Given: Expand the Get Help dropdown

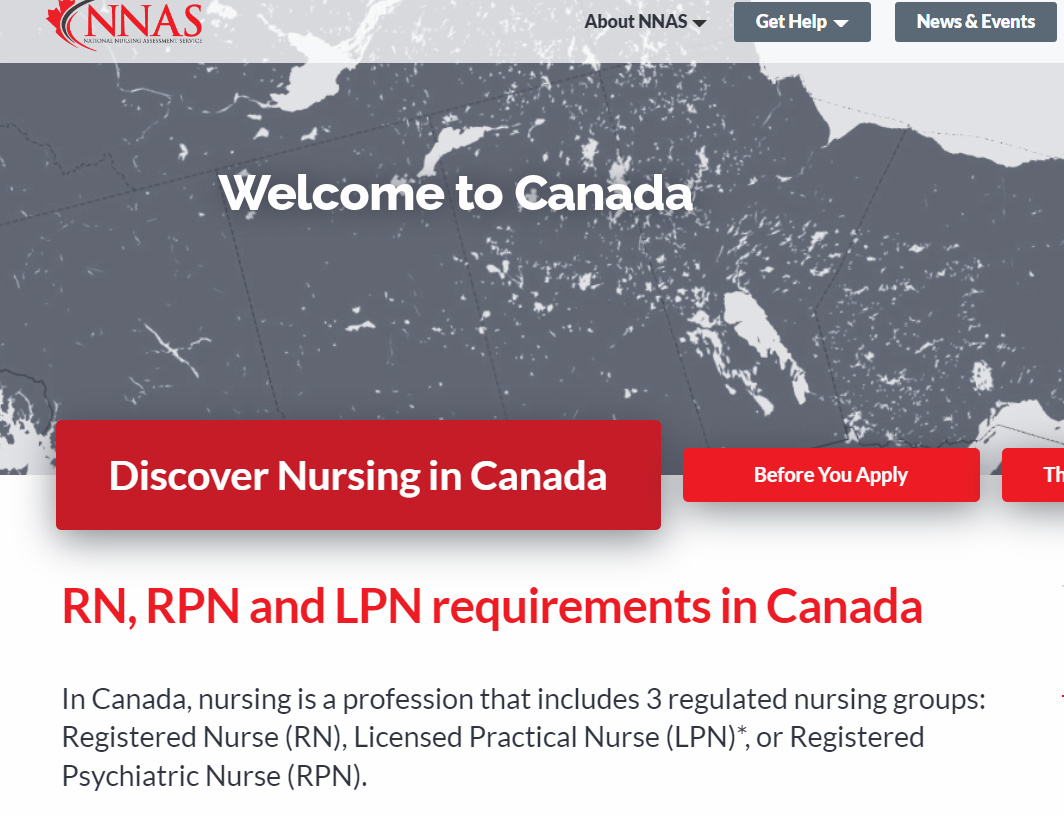Looking at the screenshot, I should 802,22.
